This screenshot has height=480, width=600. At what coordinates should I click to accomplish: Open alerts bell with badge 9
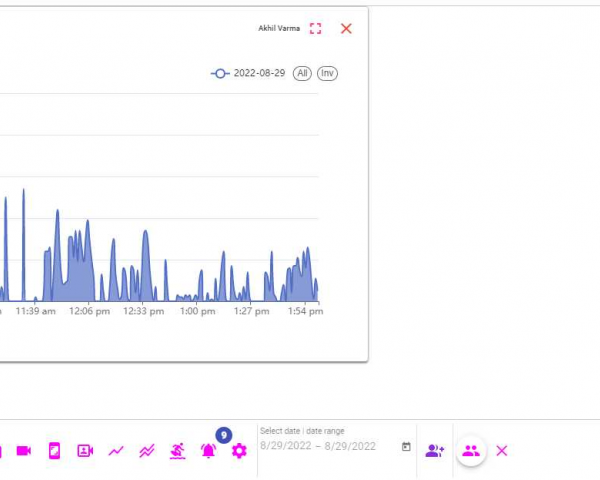pos(208,451)
